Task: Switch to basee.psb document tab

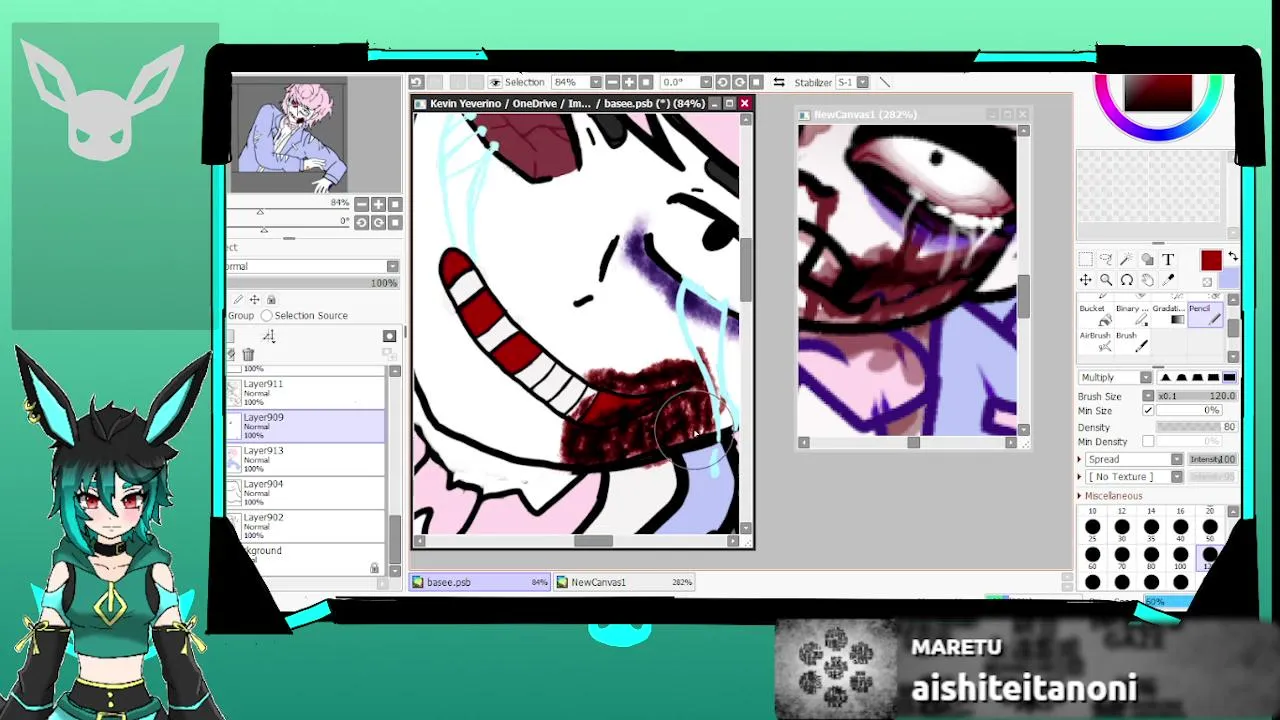Action: pos(480,582)
